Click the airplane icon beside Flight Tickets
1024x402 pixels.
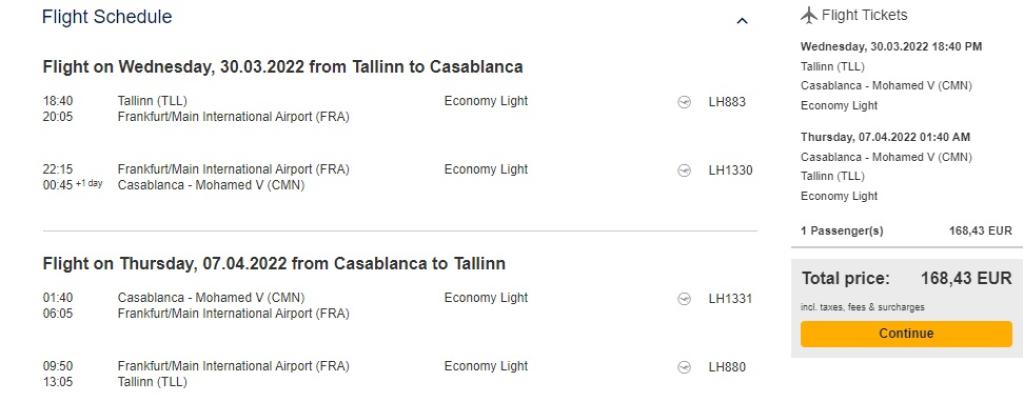pyautogui.click(x=809, y=15)
